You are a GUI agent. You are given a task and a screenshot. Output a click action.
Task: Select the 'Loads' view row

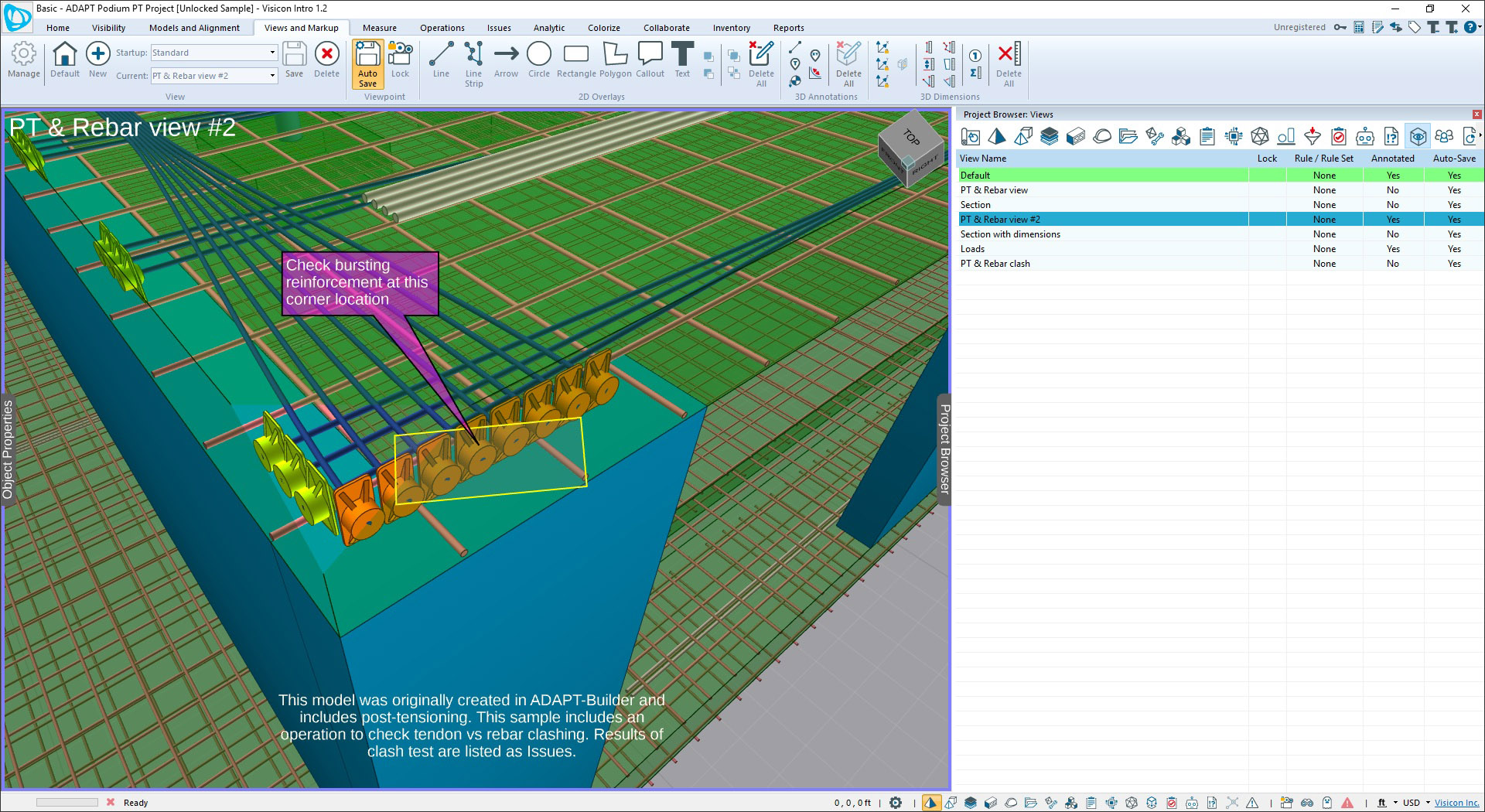click(1220, 249)
